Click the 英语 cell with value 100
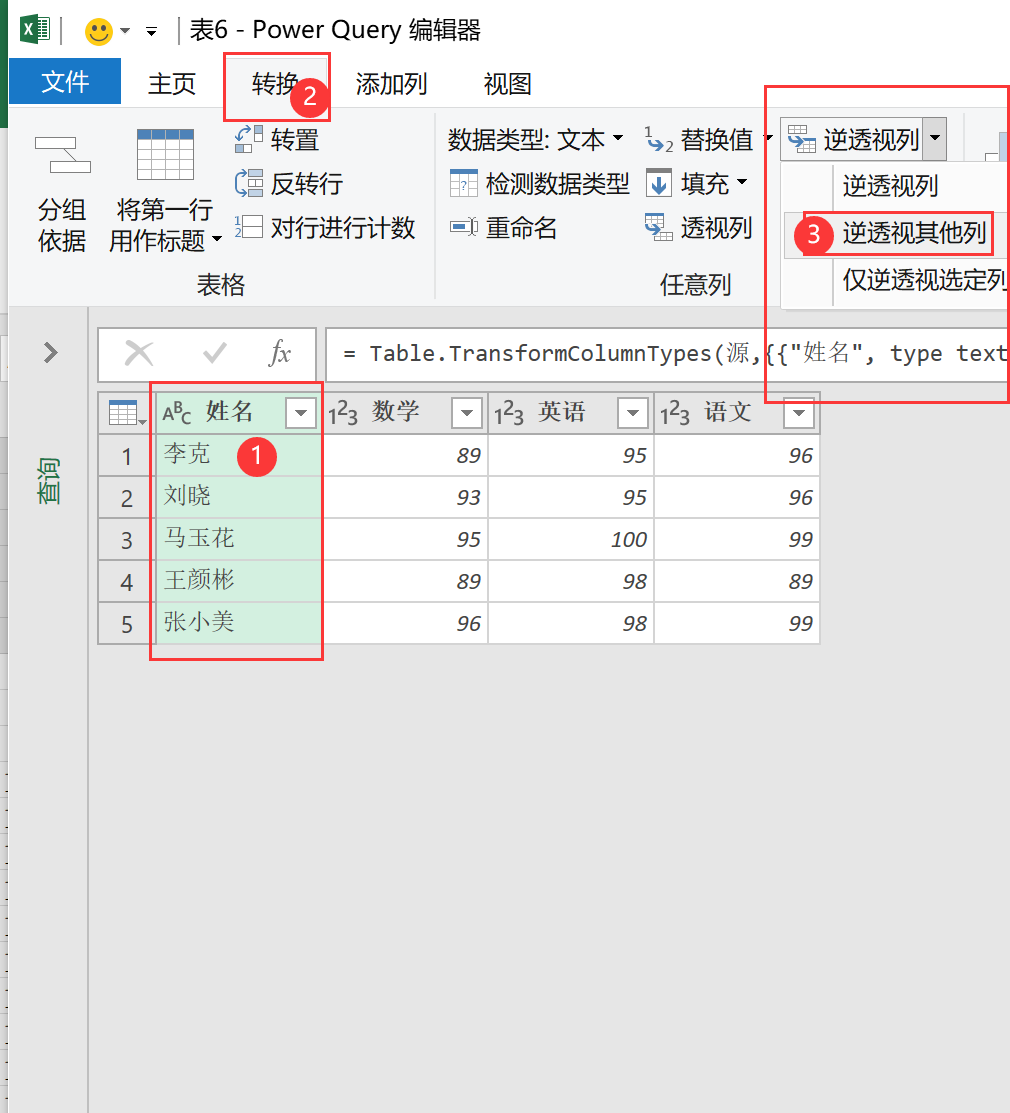 (571, 539)
